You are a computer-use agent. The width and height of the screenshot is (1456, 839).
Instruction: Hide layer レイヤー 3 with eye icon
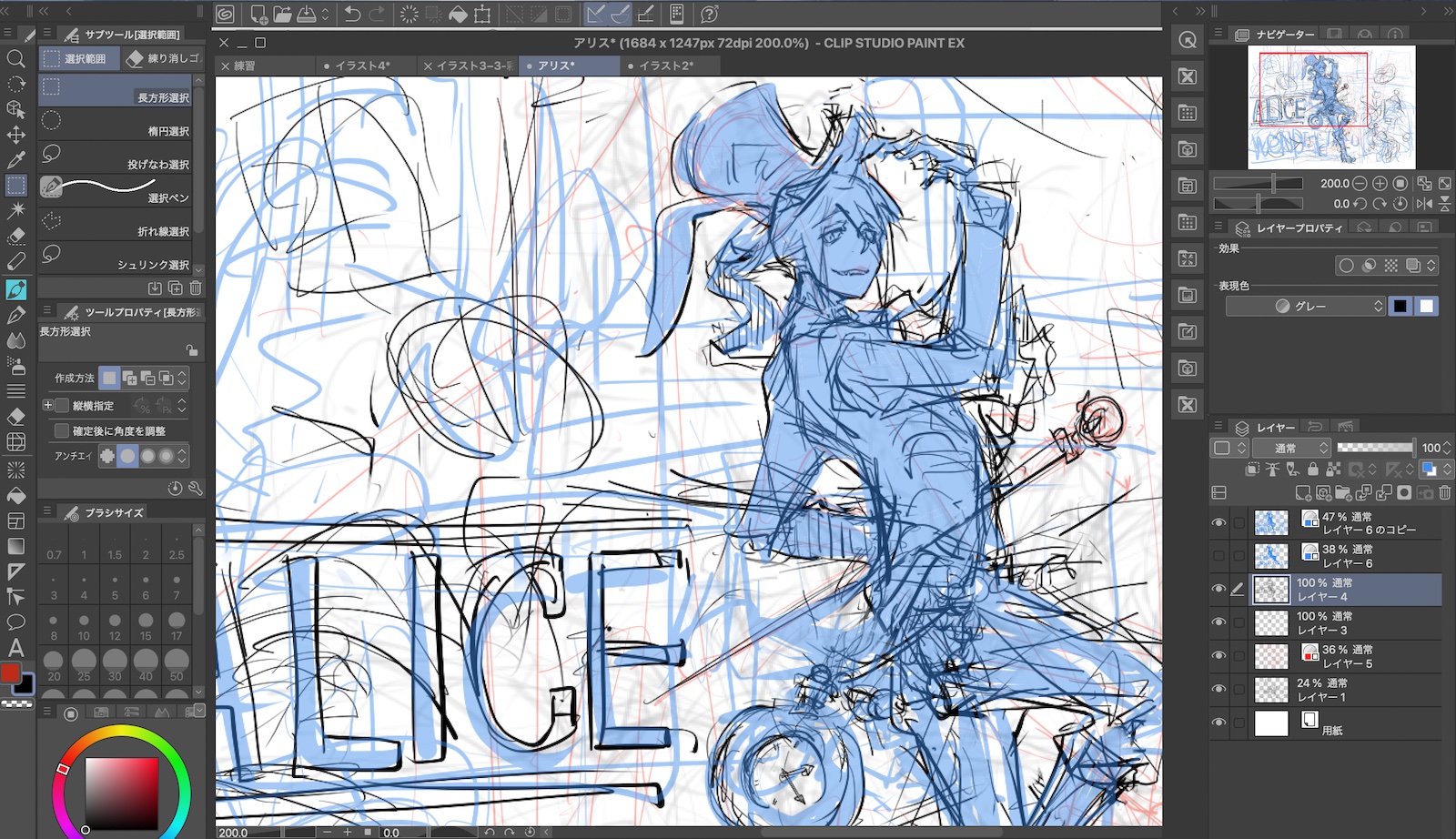tap(1218, 622)
